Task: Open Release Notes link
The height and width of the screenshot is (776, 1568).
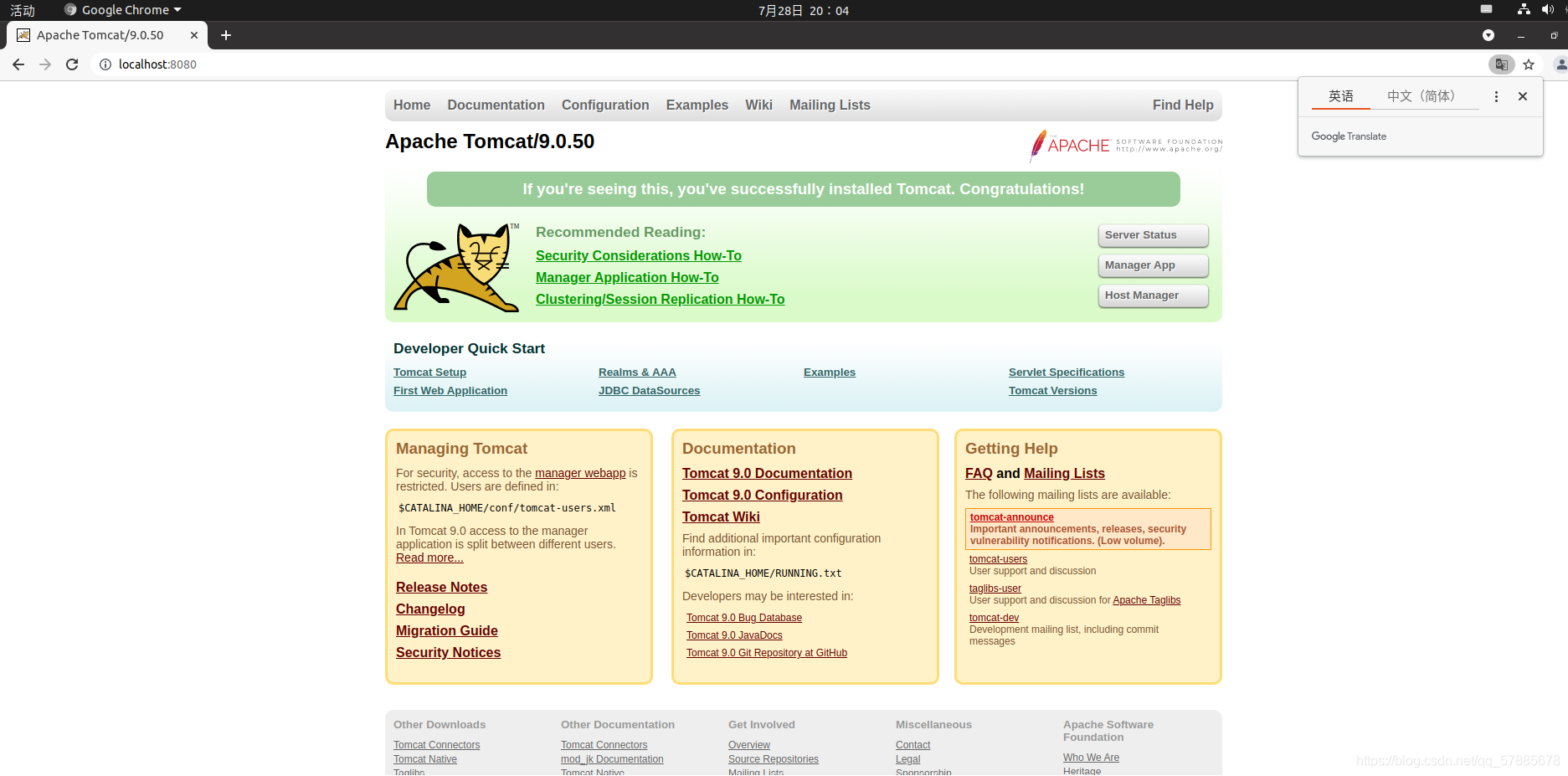Action: coord(441,588)
